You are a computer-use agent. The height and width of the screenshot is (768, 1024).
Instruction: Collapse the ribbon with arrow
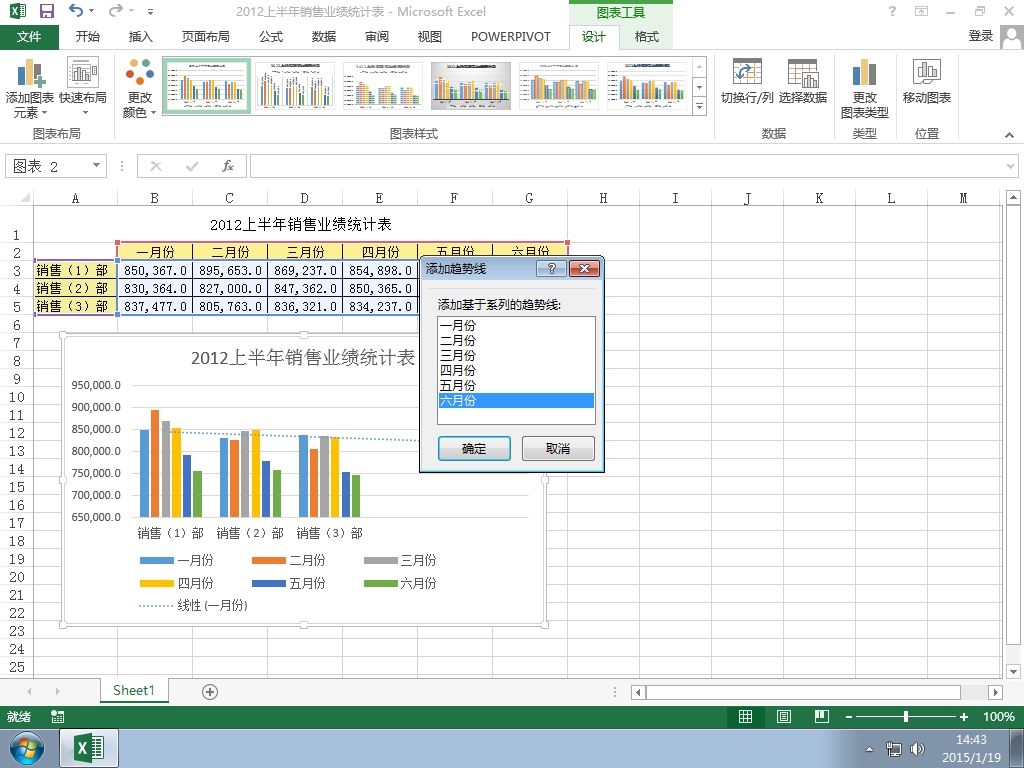[x=1009, y=135]
